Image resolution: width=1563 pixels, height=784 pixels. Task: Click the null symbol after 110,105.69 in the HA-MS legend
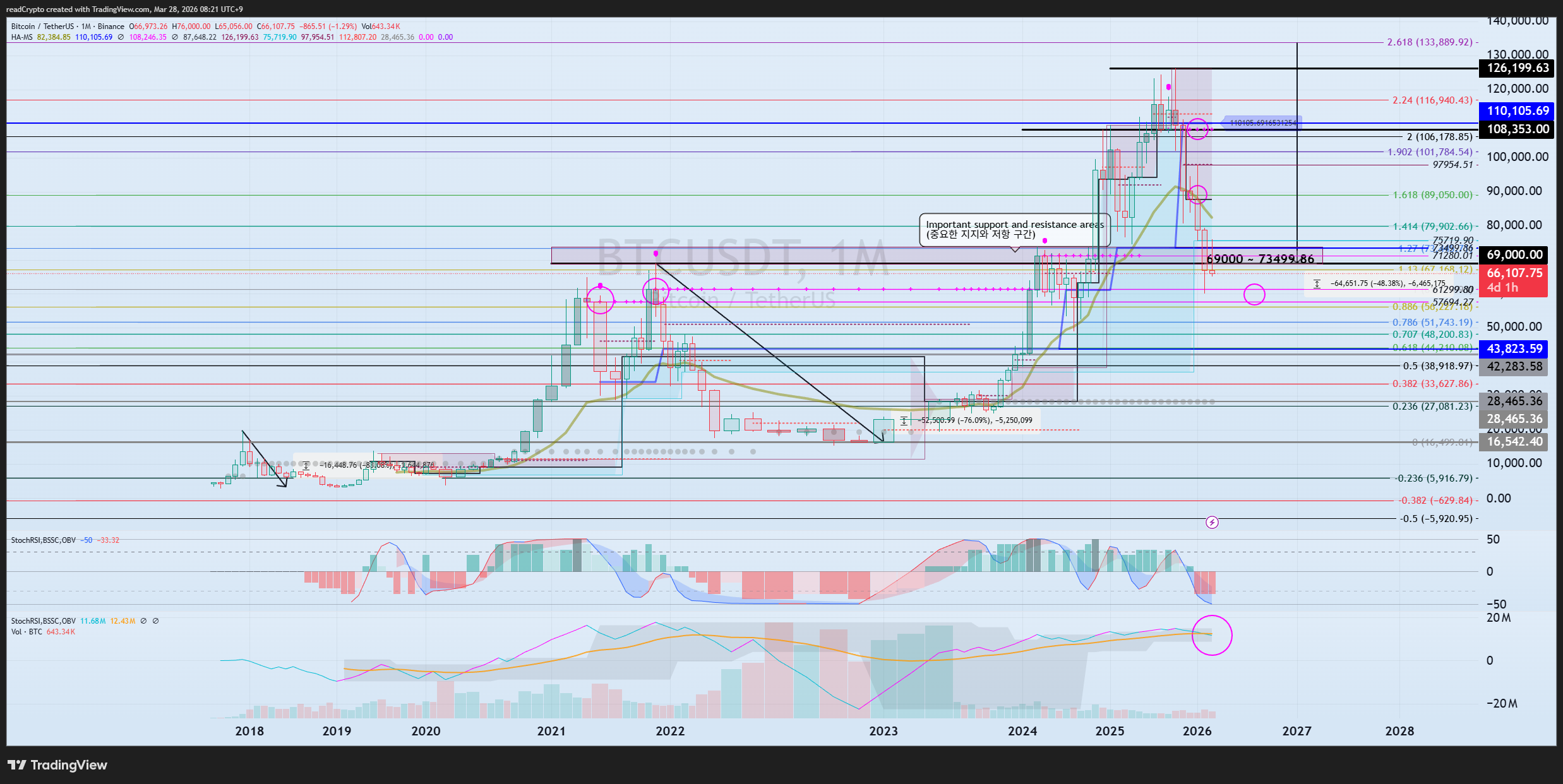(121, 37)
